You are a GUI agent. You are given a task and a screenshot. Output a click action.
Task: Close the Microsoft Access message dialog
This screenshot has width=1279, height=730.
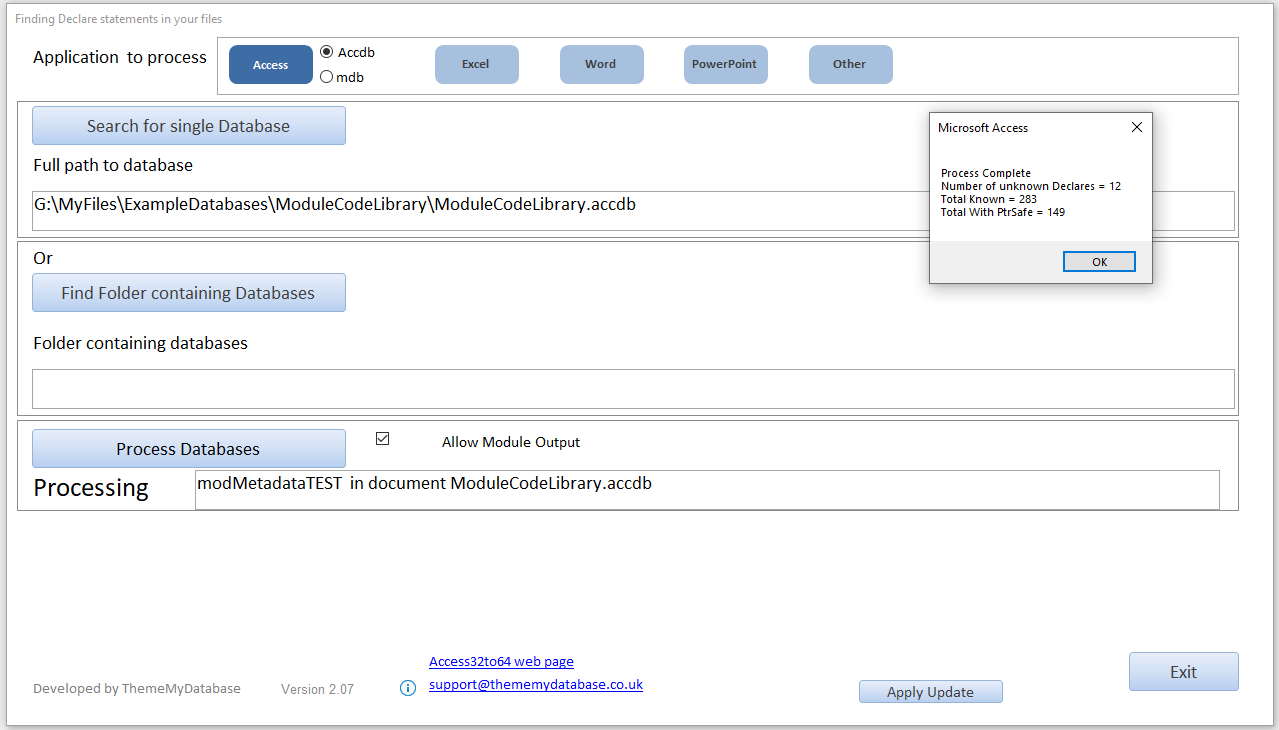pos(1136,128)
